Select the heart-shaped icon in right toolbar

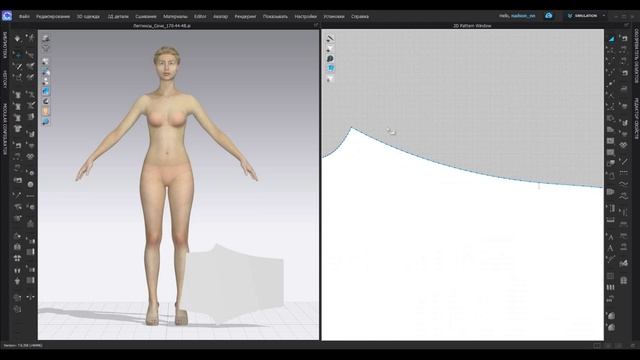(624, 144)
